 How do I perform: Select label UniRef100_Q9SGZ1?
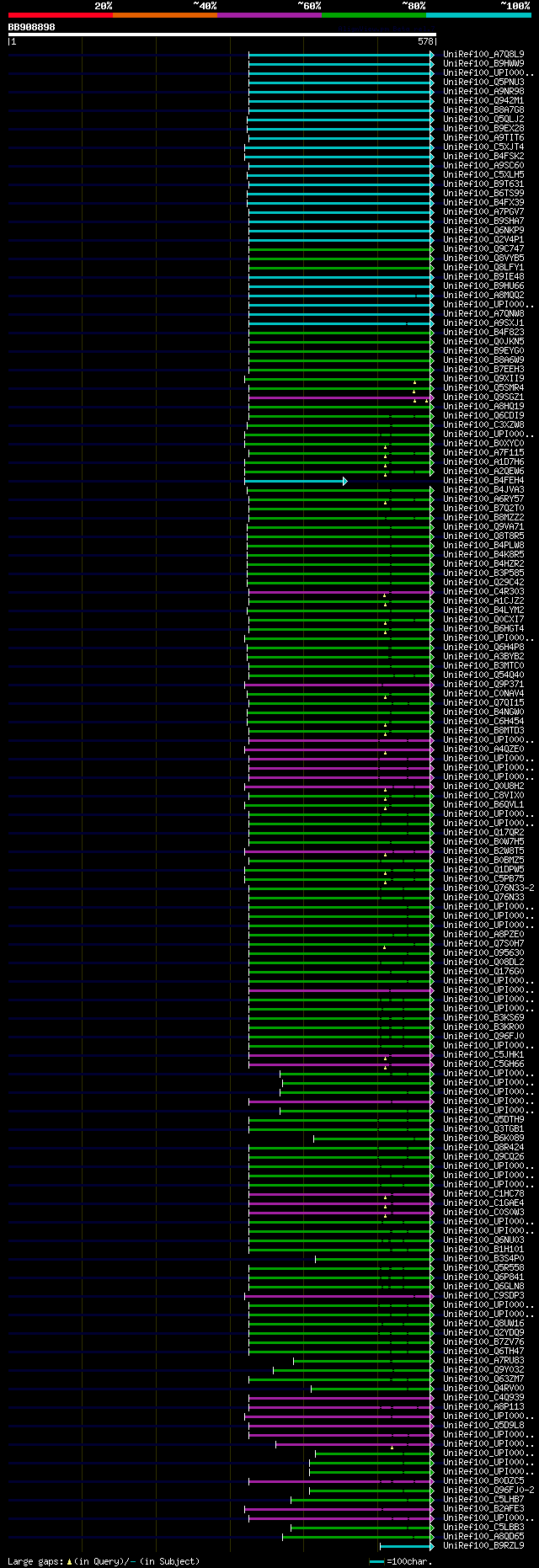(483, 397)
